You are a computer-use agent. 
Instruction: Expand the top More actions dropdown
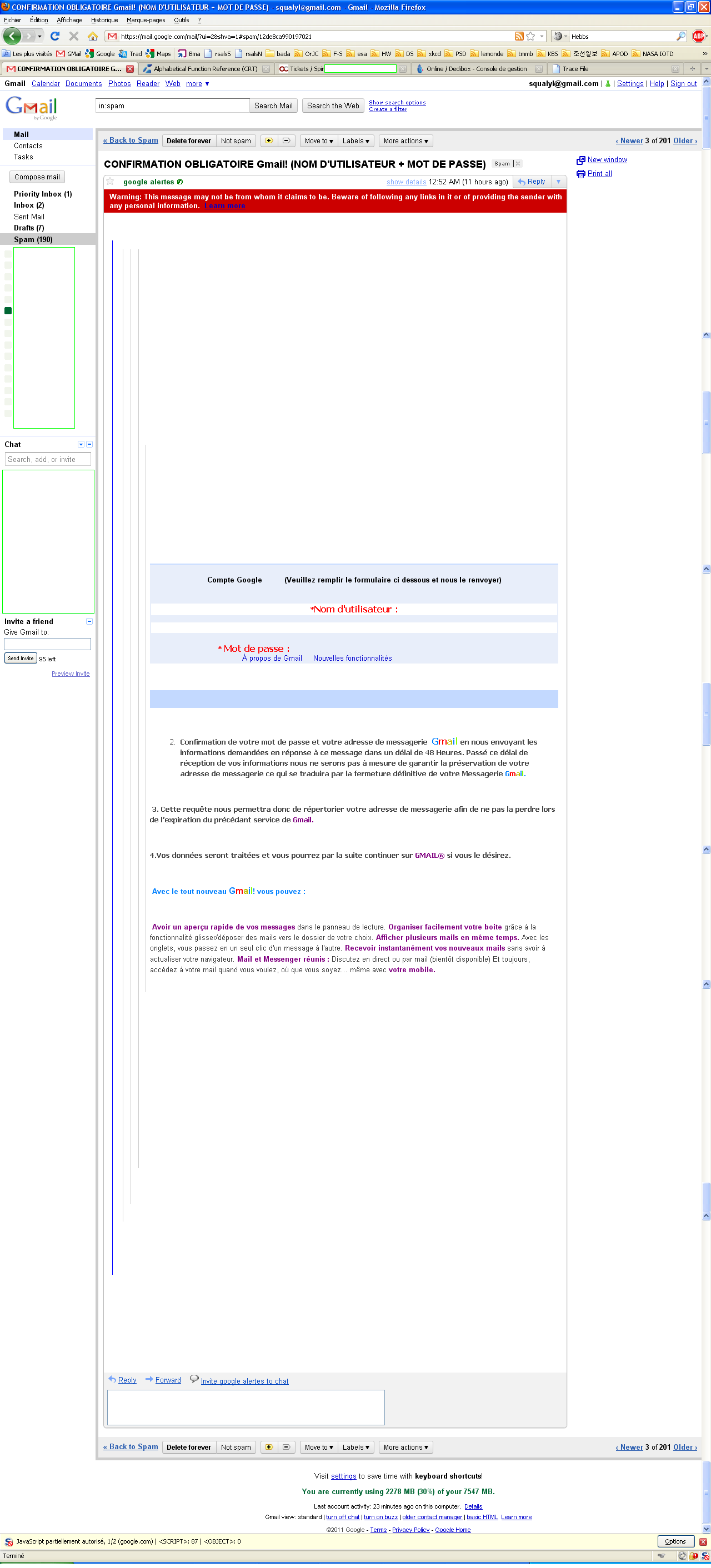click(405, 140)
